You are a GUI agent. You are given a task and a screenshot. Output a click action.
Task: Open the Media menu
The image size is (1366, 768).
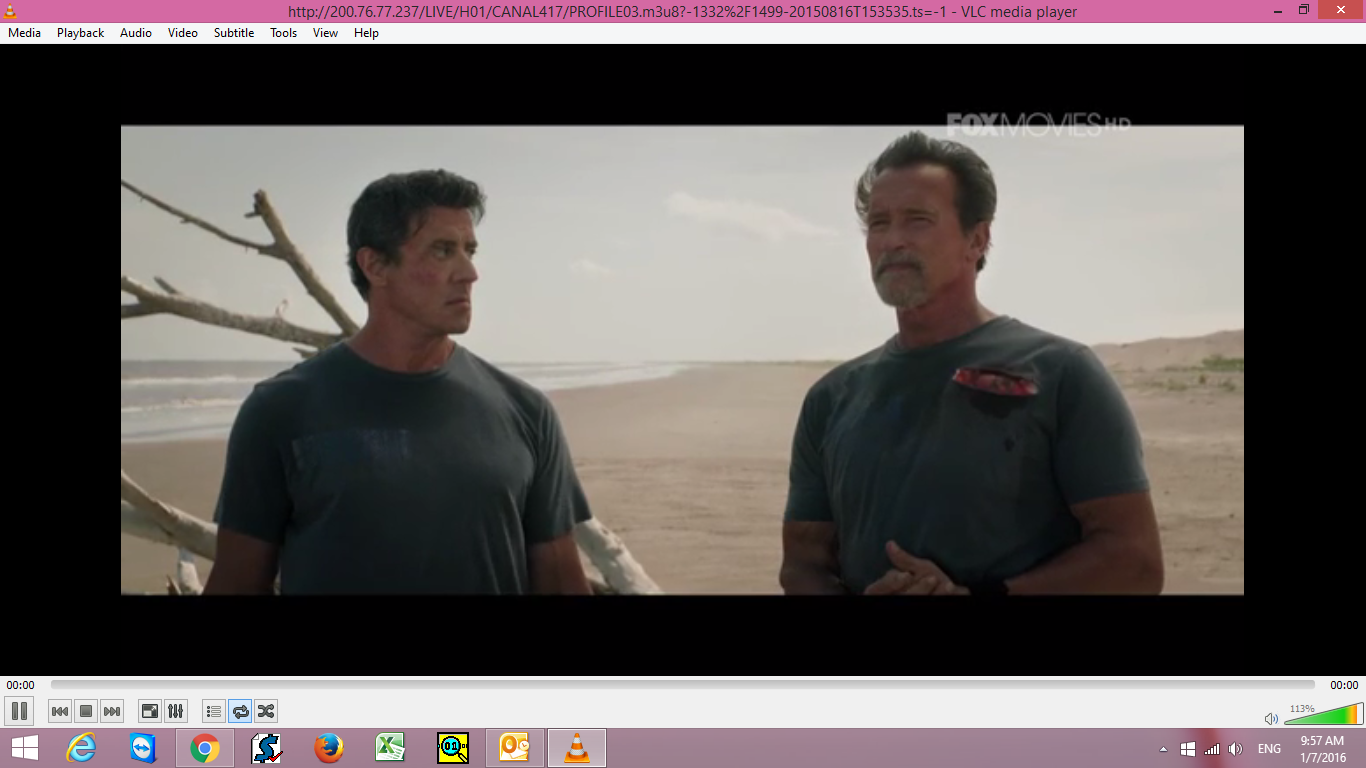[25, 33]
